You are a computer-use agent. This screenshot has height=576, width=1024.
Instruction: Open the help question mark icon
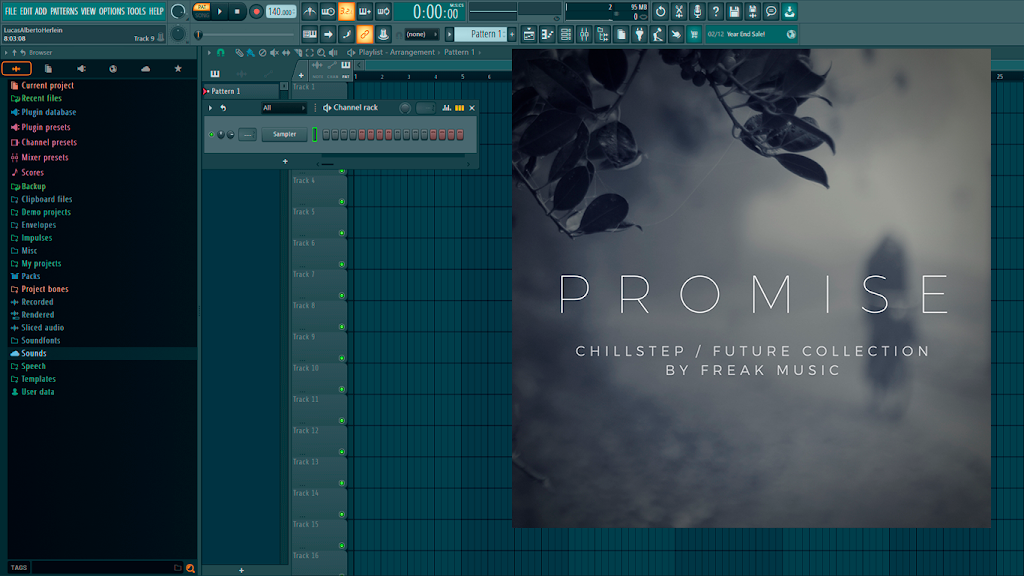coord(716,11)
